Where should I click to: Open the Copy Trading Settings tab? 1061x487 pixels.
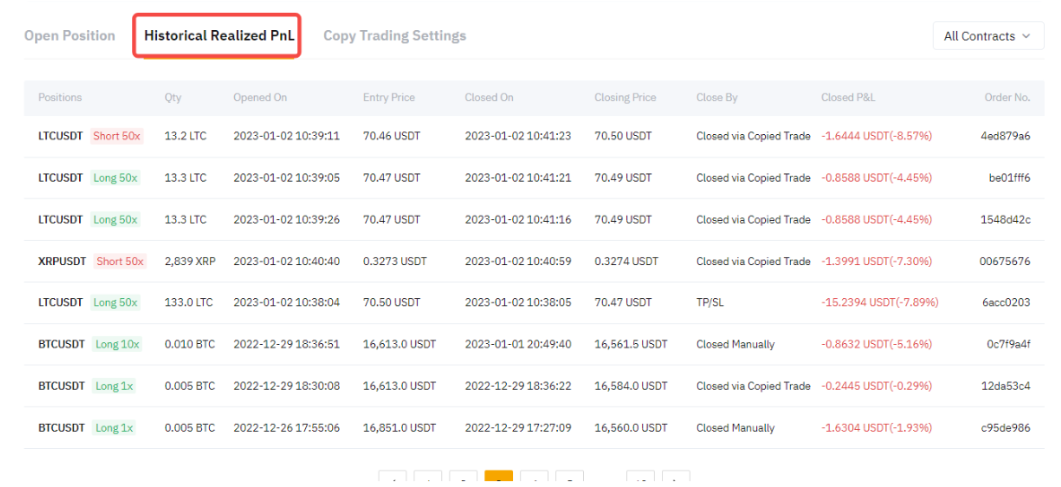pyautogui.click(x=394, y=36)
